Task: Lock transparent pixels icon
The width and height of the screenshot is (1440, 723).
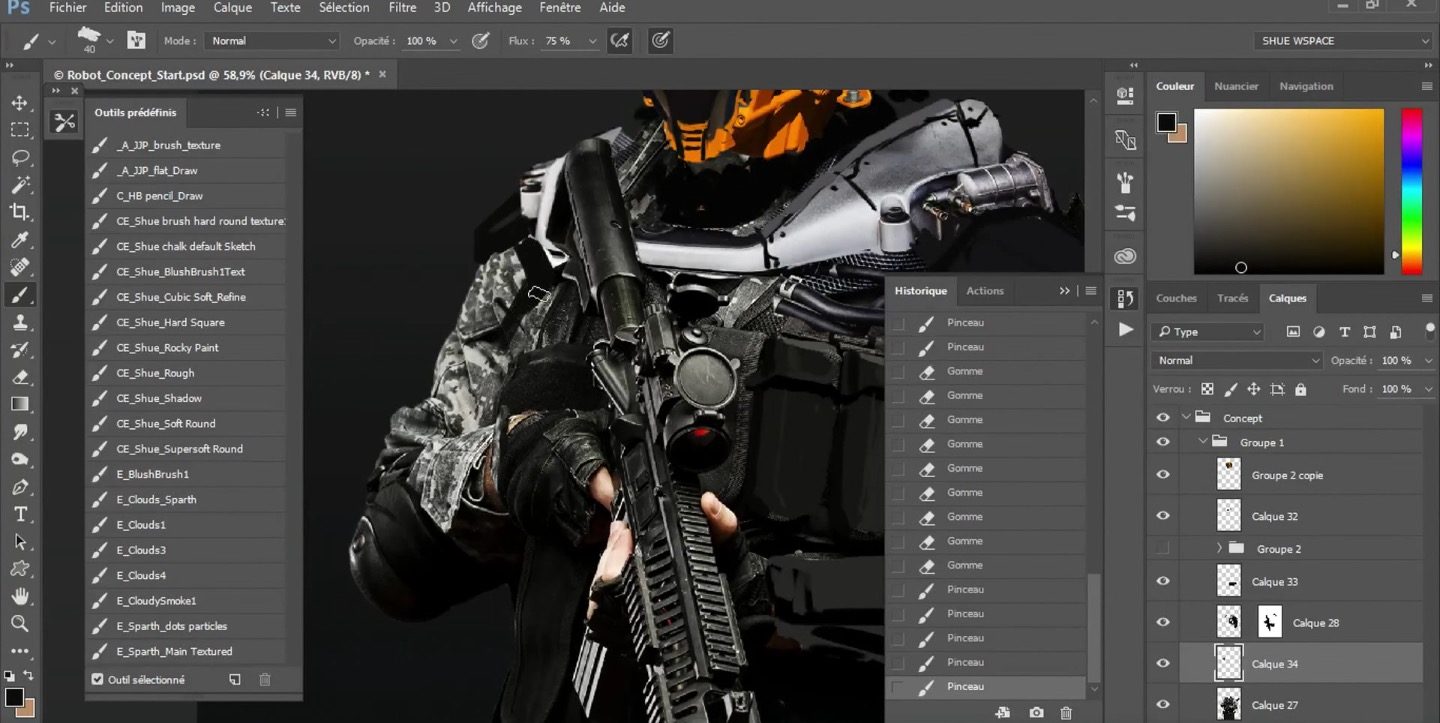Action: 1207,389
